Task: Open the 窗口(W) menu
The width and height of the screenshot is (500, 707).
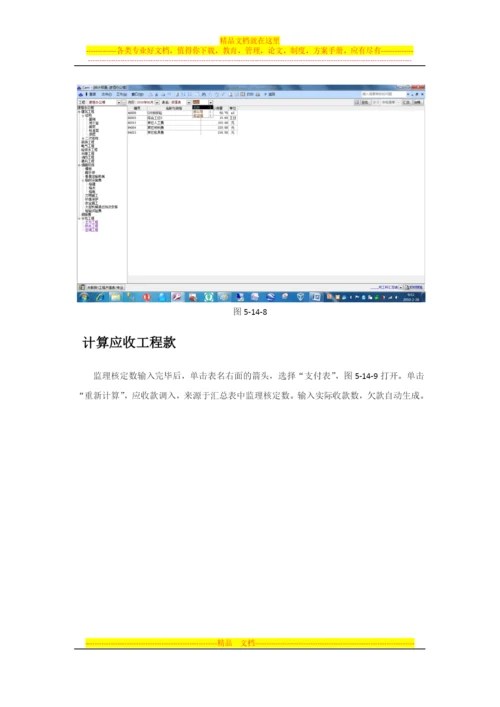Action: tap(138, 94)
